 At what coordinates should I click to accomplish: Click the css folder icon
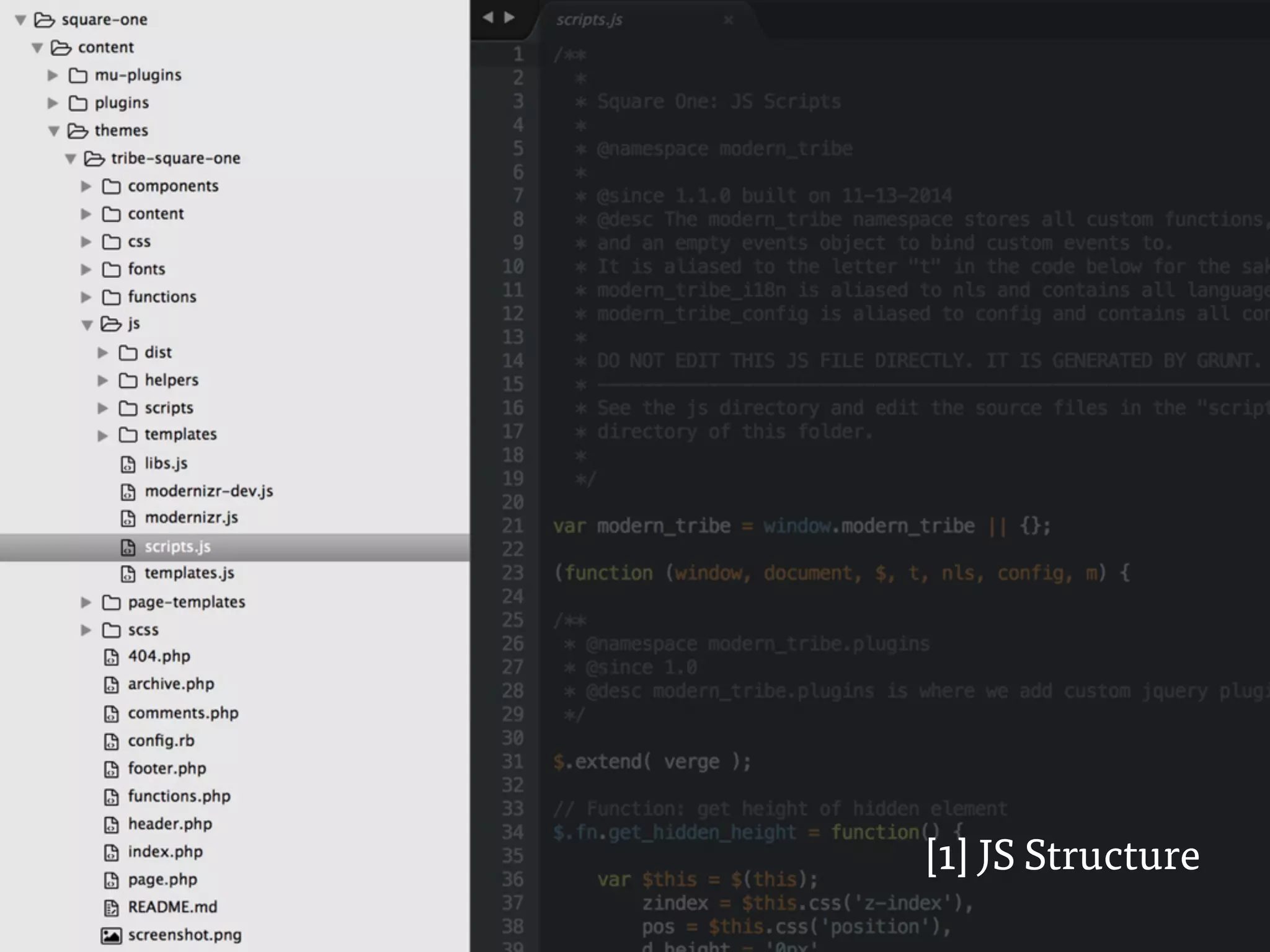[x=111, y=242]
